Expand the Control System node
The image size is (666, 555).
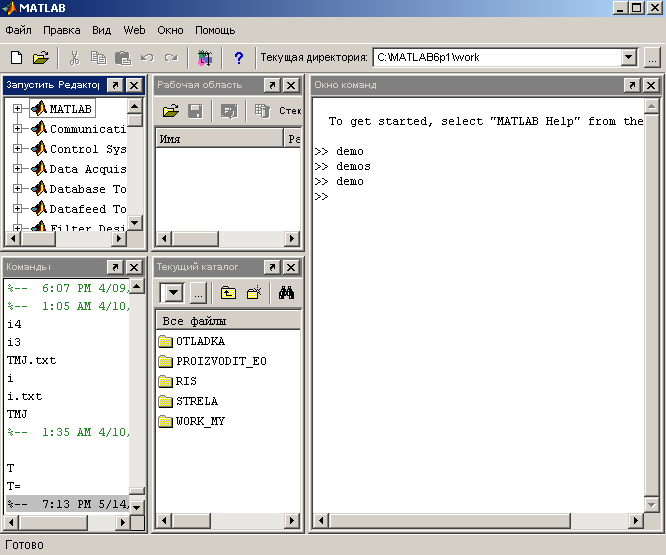click(x=17, y=148)
